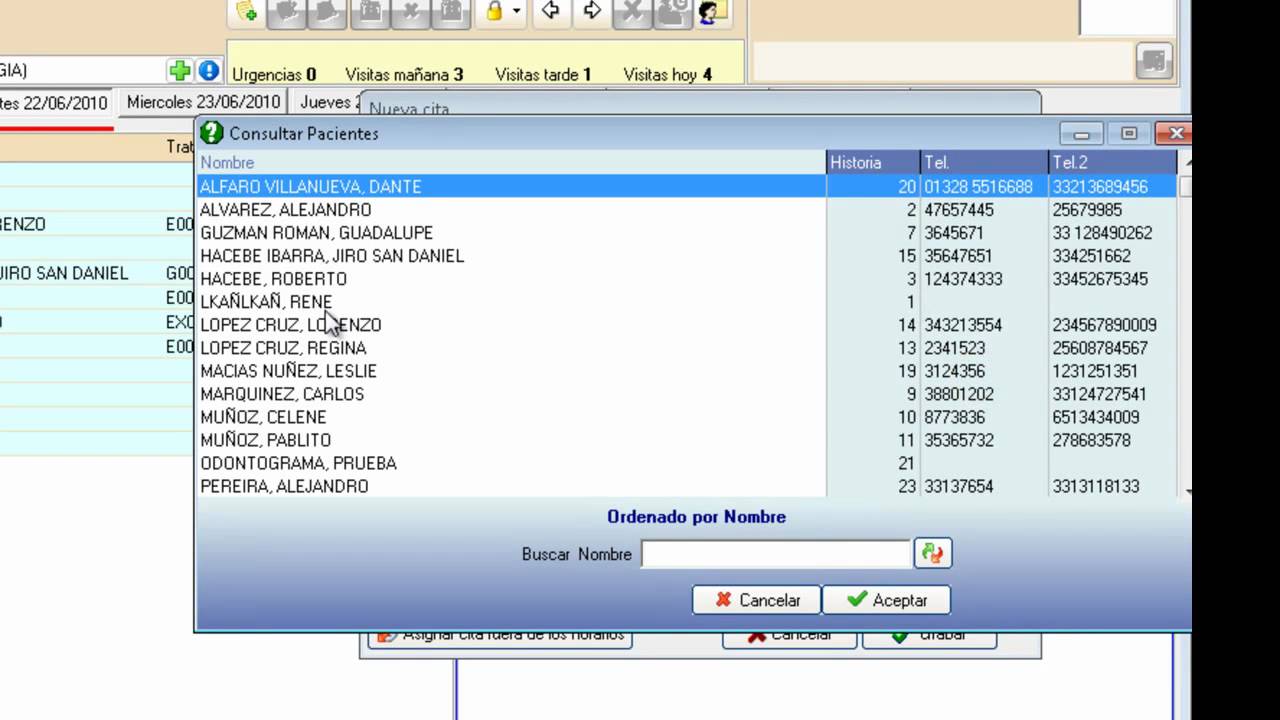Select patient MARQUINEZ, CARLOS
The width and height of the screenshot is (1280, 720).
[x=511, y=393]
